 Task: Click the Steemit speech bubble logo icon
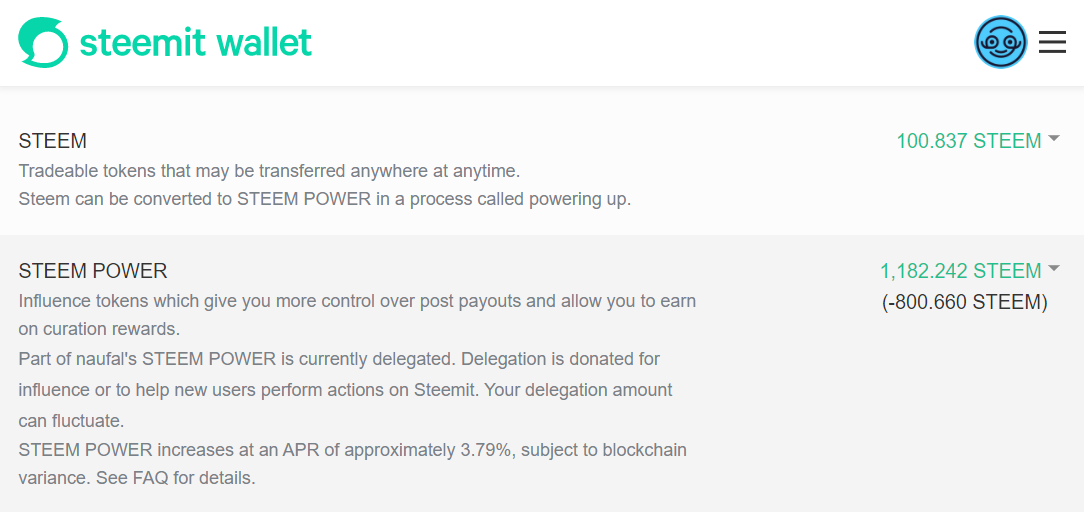click(43, 42)
